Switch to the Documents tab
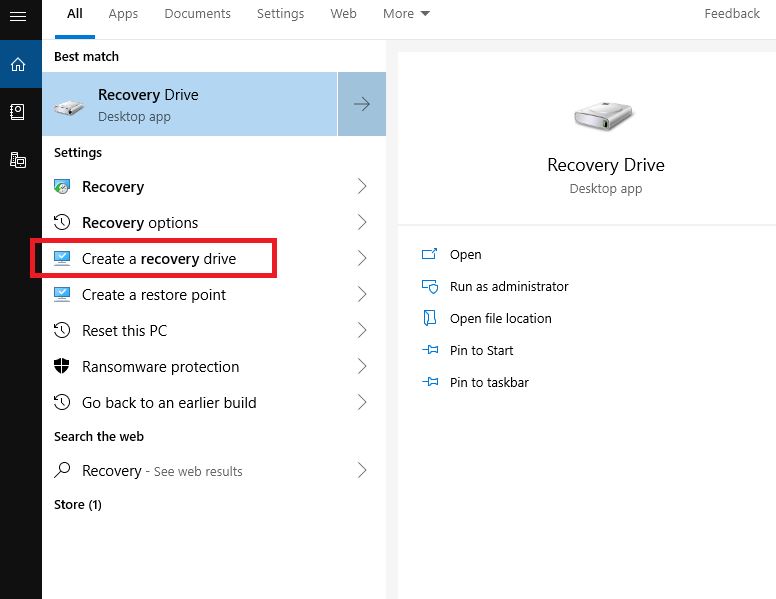Screen dimensions: 776x599 click(197, 14)
